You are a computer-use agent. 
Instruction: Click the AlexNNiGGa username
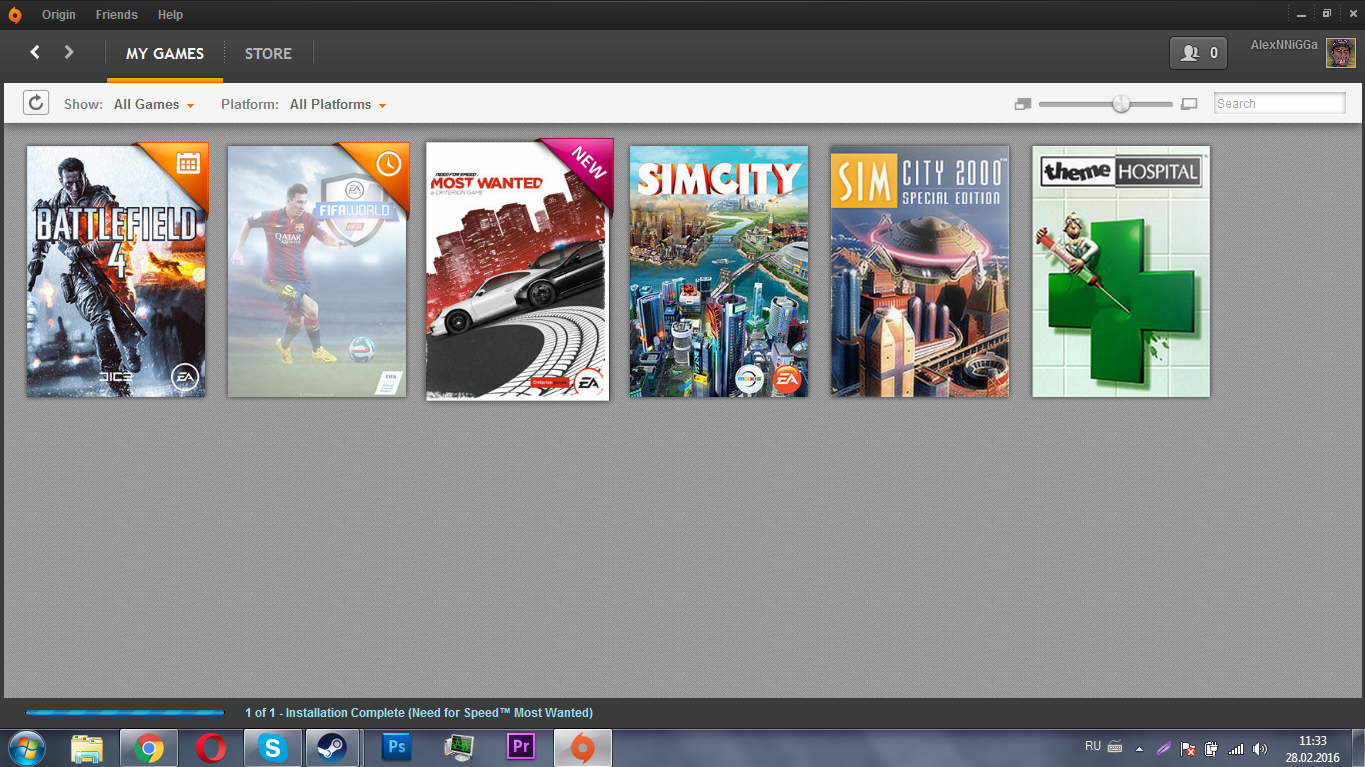(1284, 45)
